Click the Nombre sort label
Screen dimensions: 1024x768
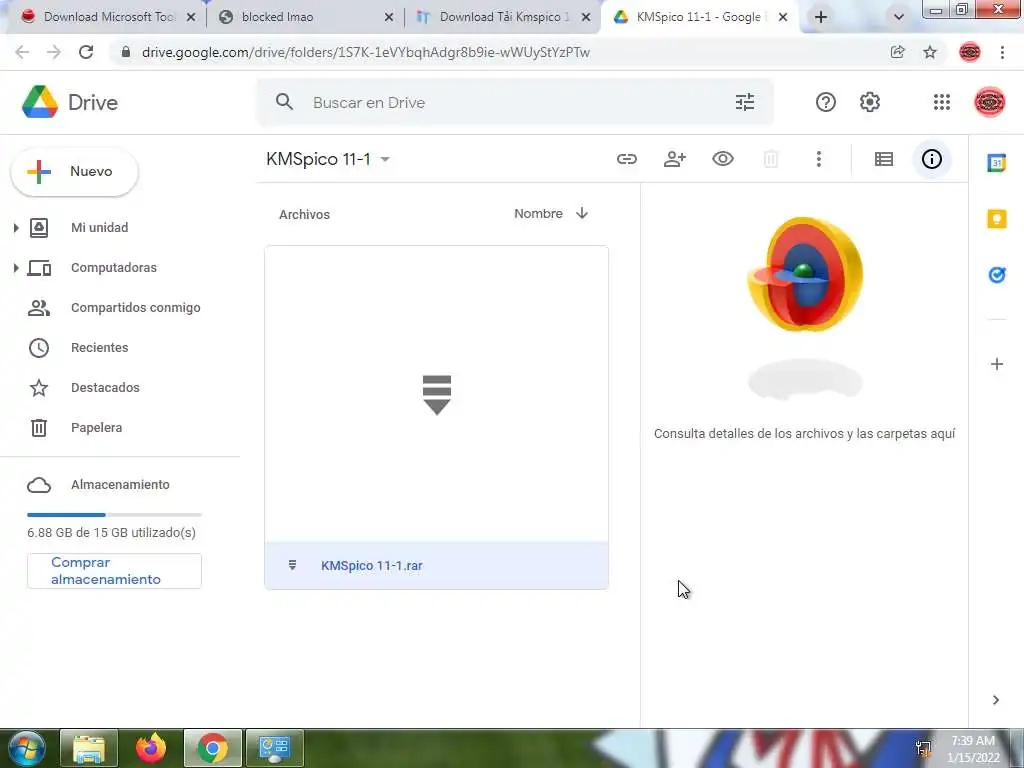tap(538, 214)
